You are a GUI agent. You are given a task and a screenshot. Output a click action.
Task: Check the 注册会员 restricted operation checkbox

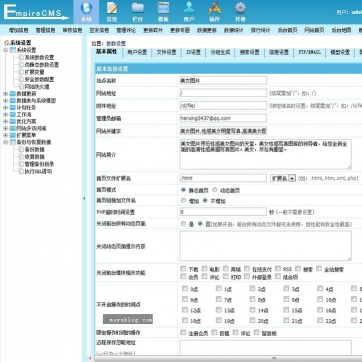183,332
